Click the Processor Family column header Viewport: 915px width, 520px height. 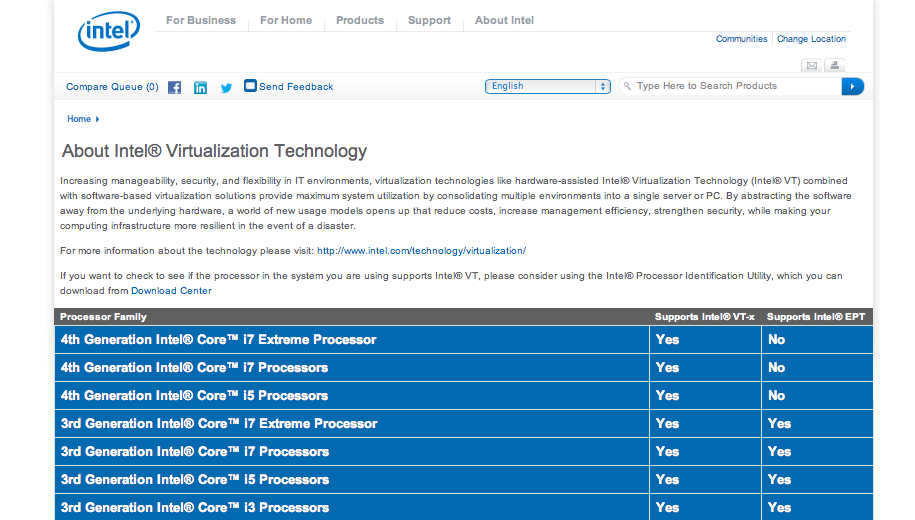tap(103, 317)
